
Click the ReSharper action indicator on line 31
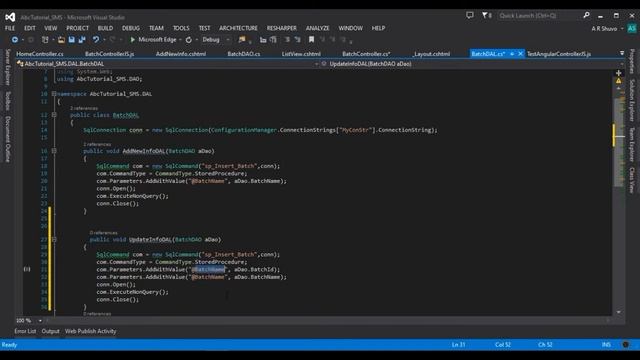point(27,269)
